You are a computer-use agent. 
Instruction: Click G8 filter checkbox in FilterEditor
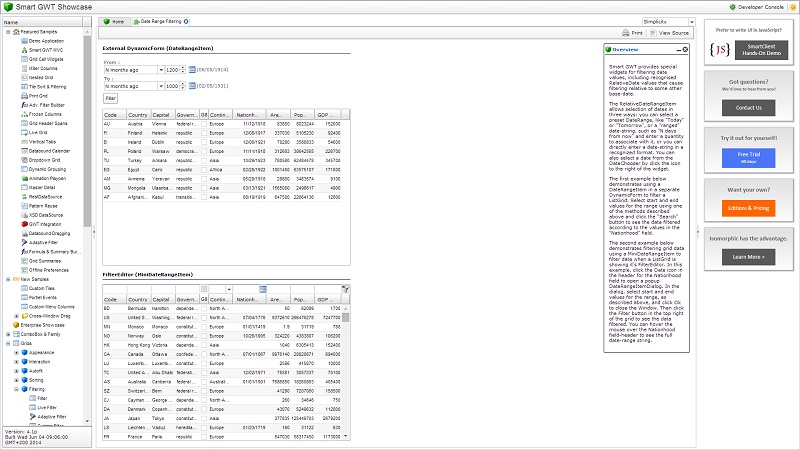[204, 289]
